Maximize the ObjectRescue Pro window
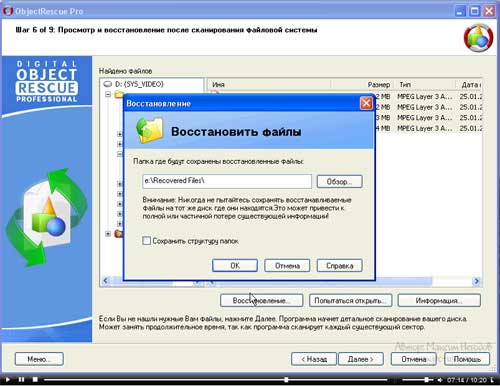500x386 pixels. pos(475,11)
